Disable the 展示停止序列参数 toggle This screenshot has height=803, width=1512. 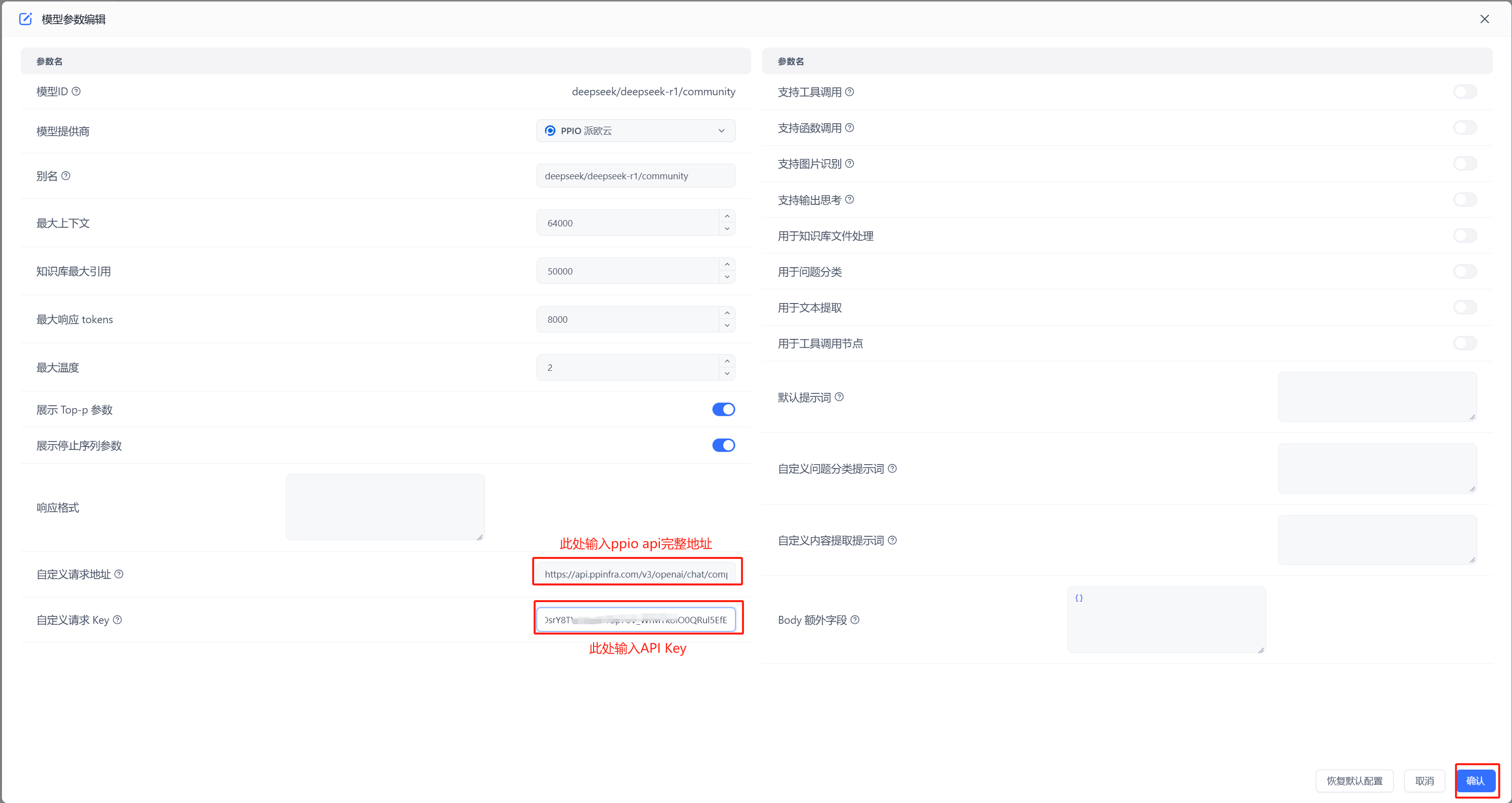(723, 445)
